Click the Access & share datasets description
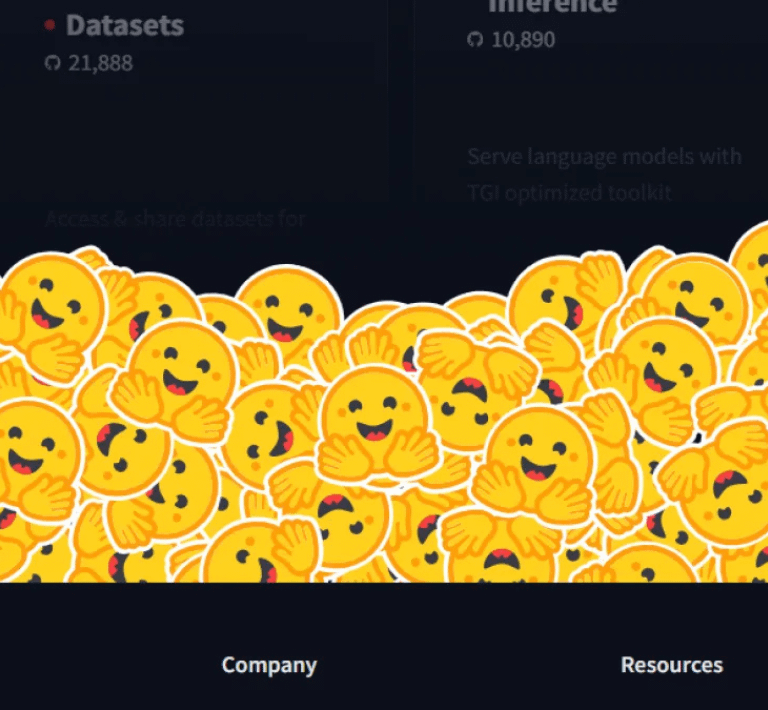This screenshot has height=710, width=768. click(175, 218)
